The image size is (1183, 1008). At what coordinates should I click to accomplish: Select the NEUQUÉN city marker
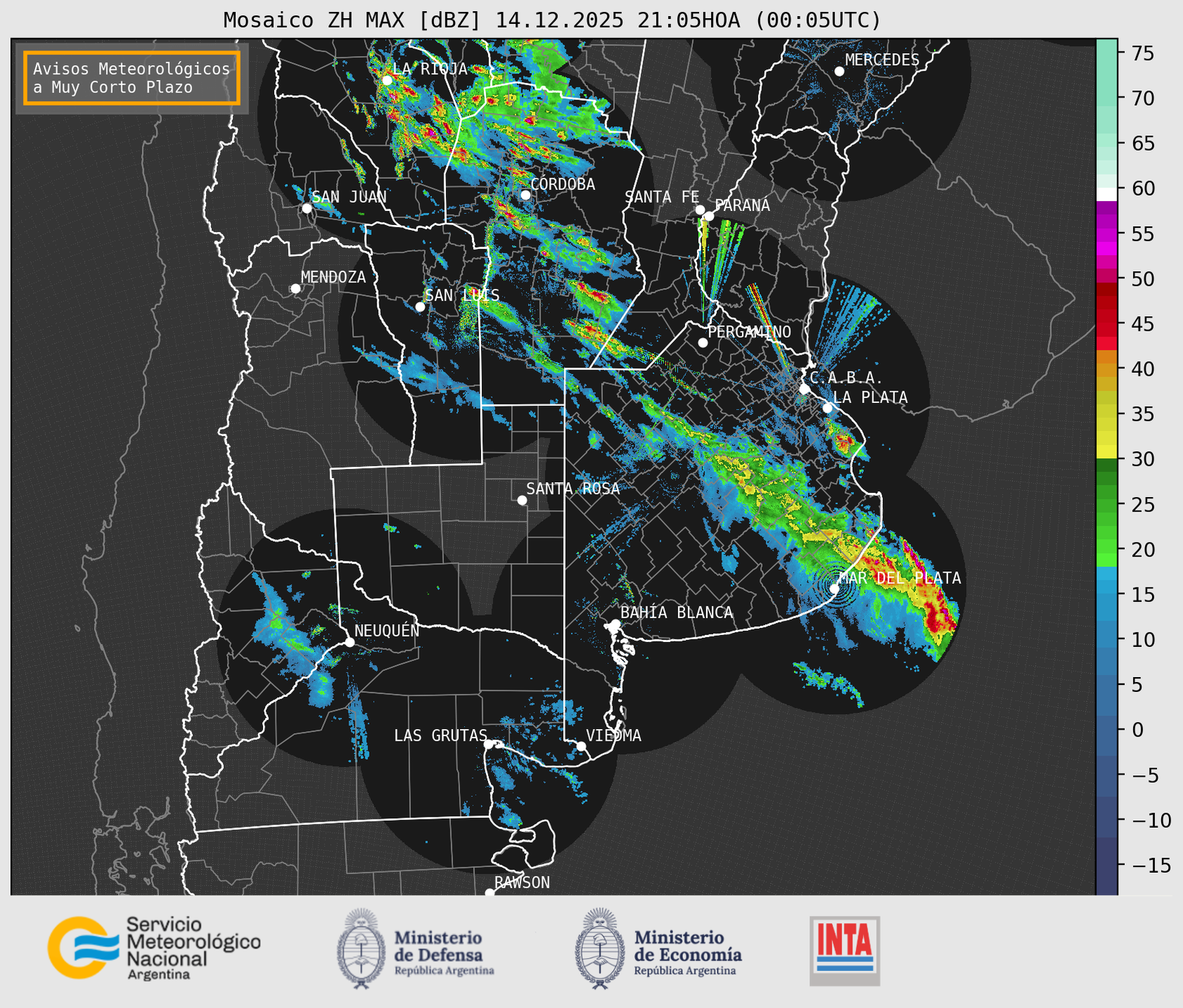click(350, 642)
